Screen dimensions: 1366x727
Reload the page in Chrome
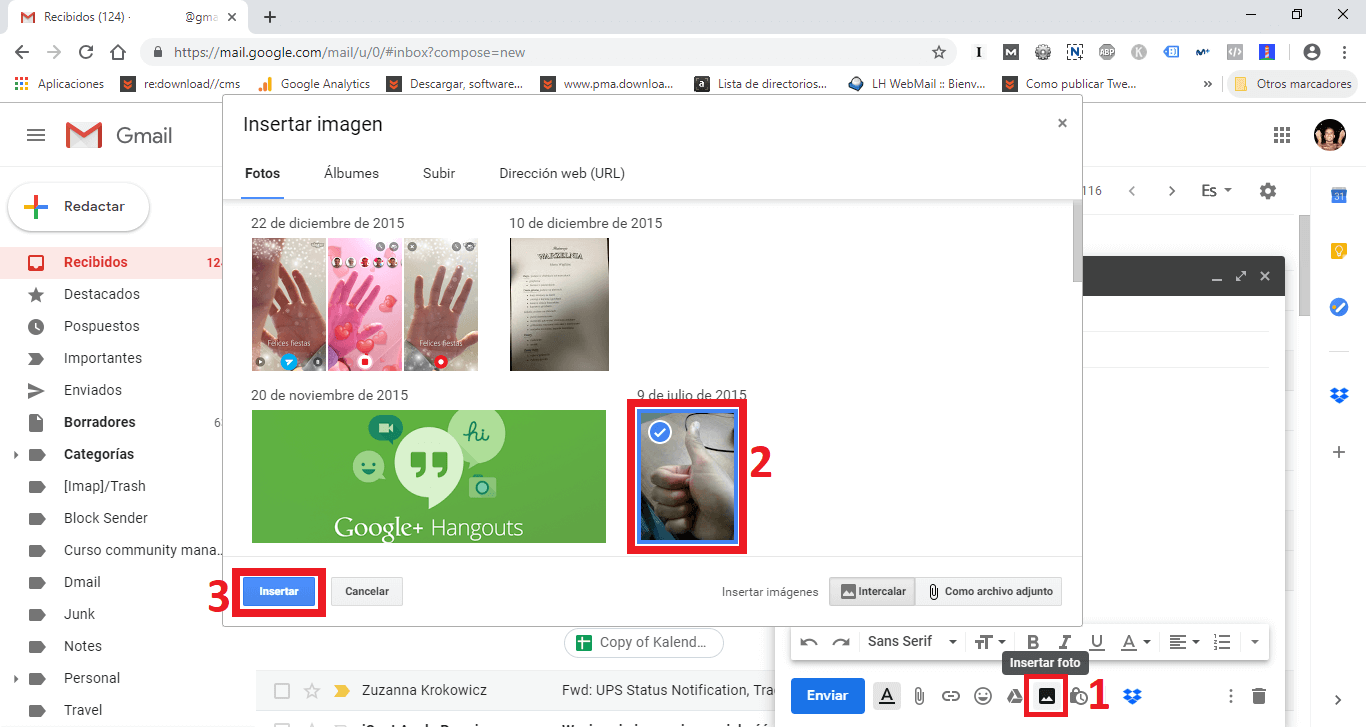point(86,52)
